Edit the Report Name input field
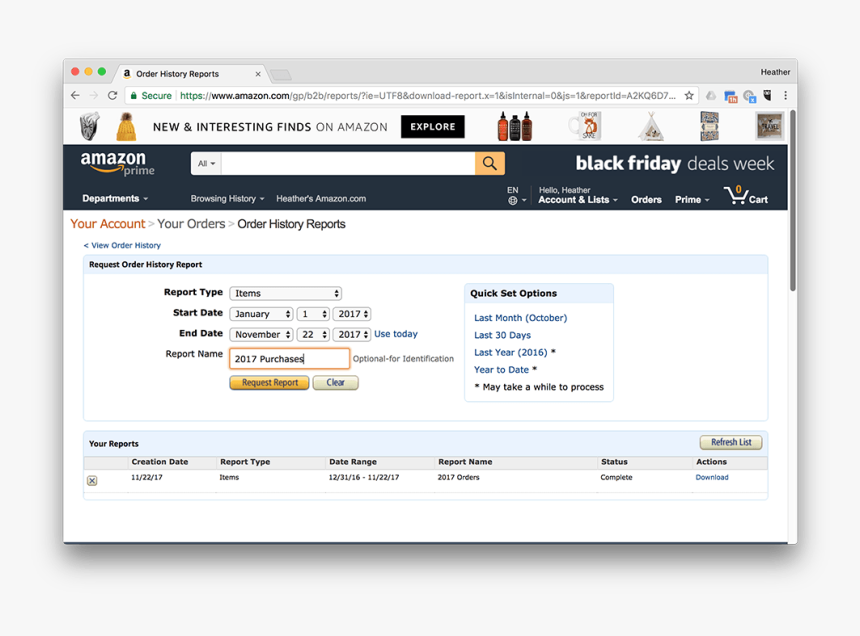Image resolution: width=860 pixels, height=636 pixels. (288, 358)
